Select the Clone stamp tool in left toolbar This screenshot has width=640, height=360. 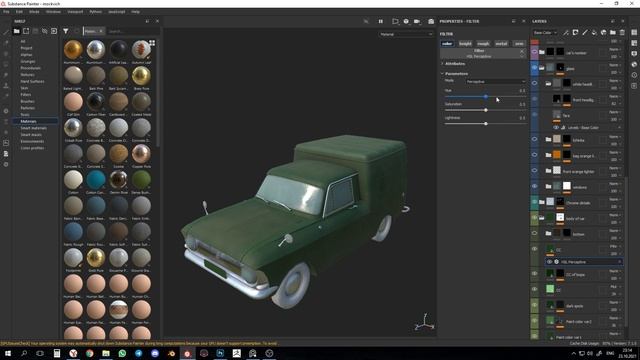coord(6,86)
